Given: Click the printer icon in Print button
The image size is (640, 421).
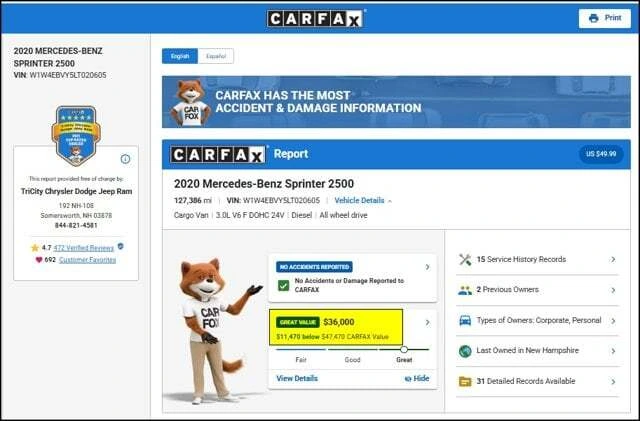Looking at the screenshot, I should [593, 18].
